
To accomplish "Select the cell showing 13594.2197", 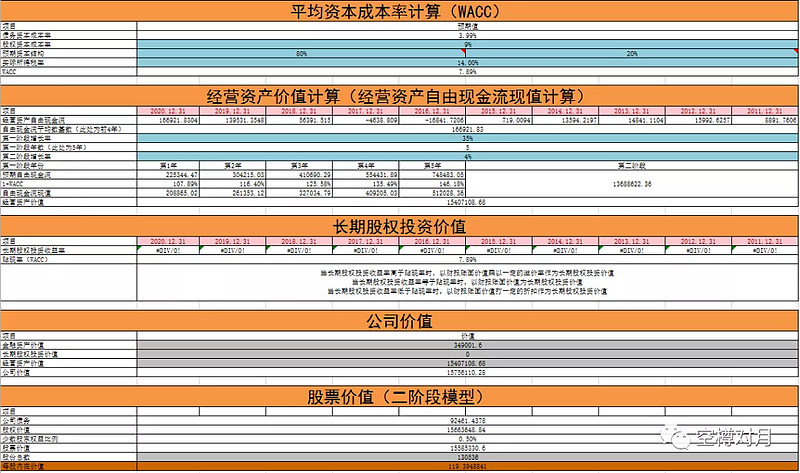I will tap(565, 120).
